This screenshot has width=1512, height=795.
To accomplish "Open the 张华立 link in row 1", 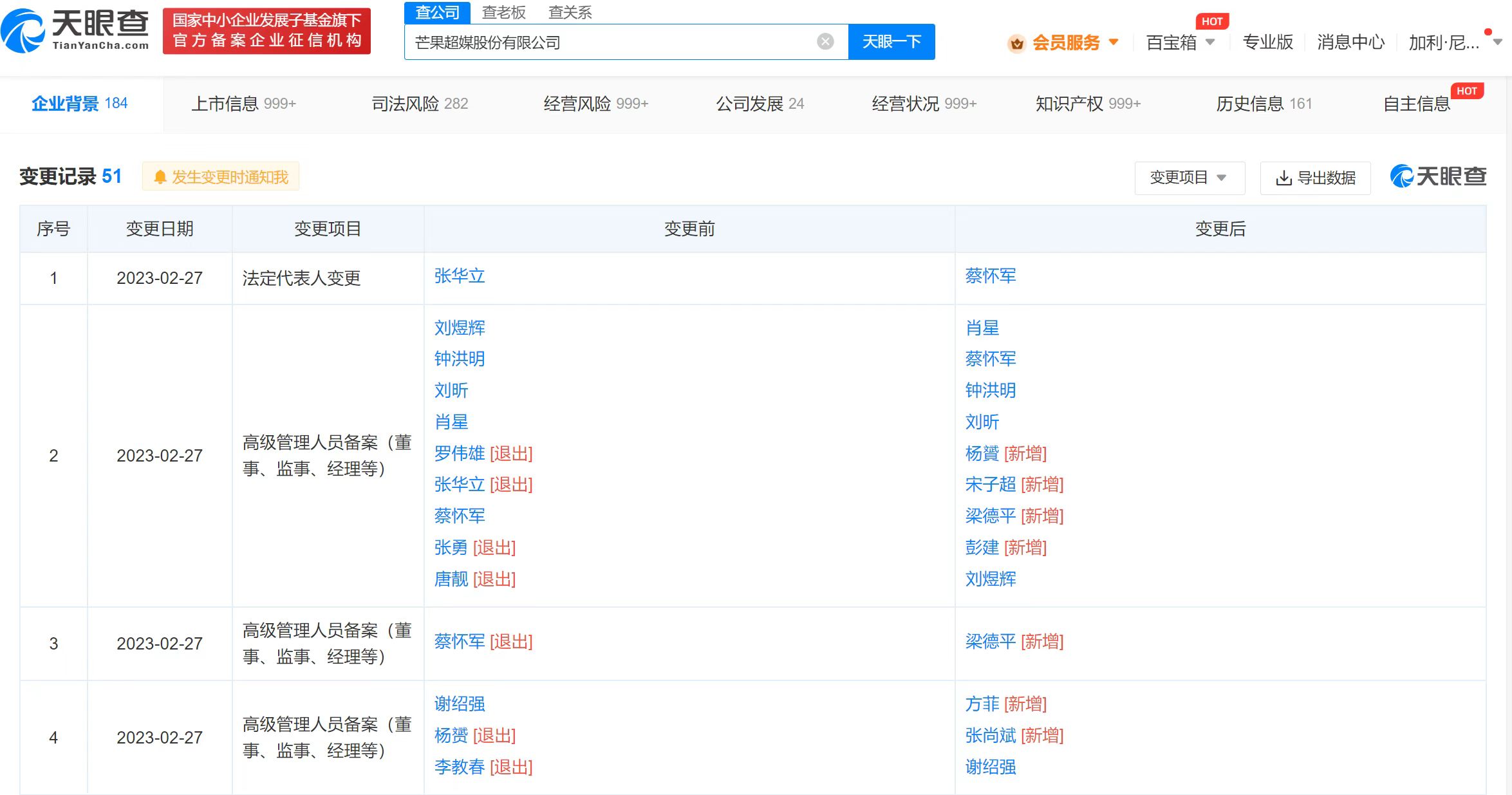I will (460, 276).
